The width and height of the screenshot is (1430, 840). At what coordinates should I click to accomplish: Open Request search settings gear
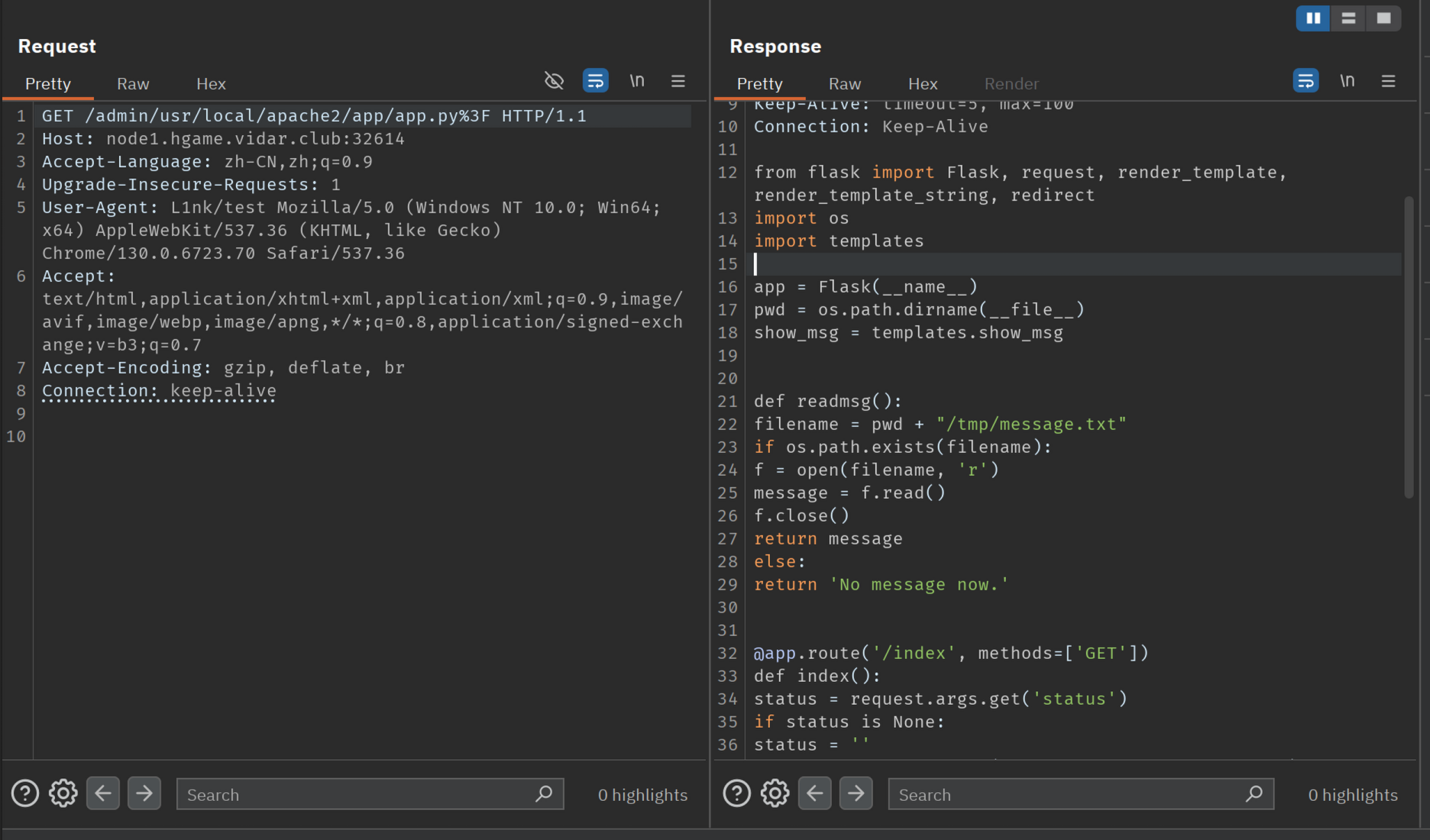coord(63,794)
